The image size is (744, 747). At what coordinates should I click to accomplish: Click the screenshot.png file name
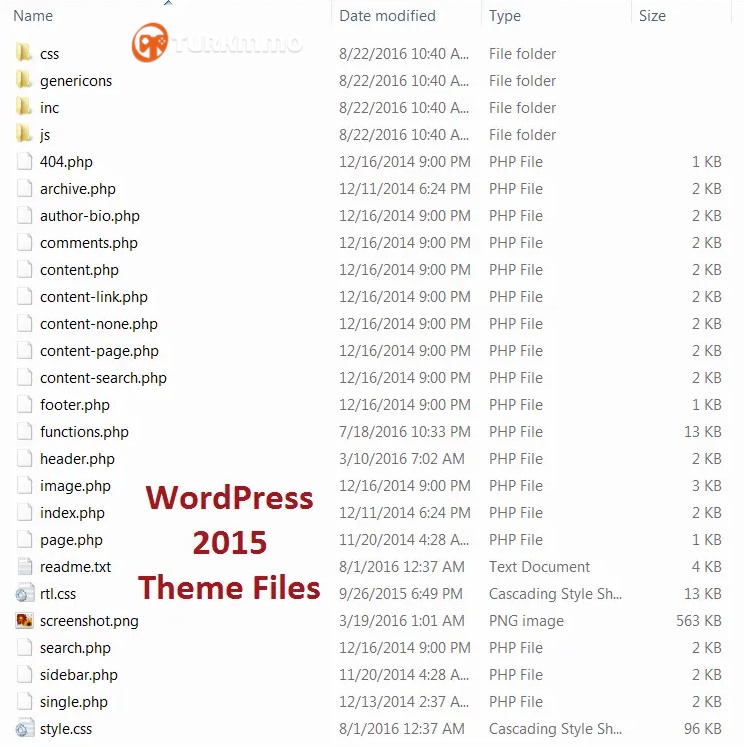pos(89,621)
